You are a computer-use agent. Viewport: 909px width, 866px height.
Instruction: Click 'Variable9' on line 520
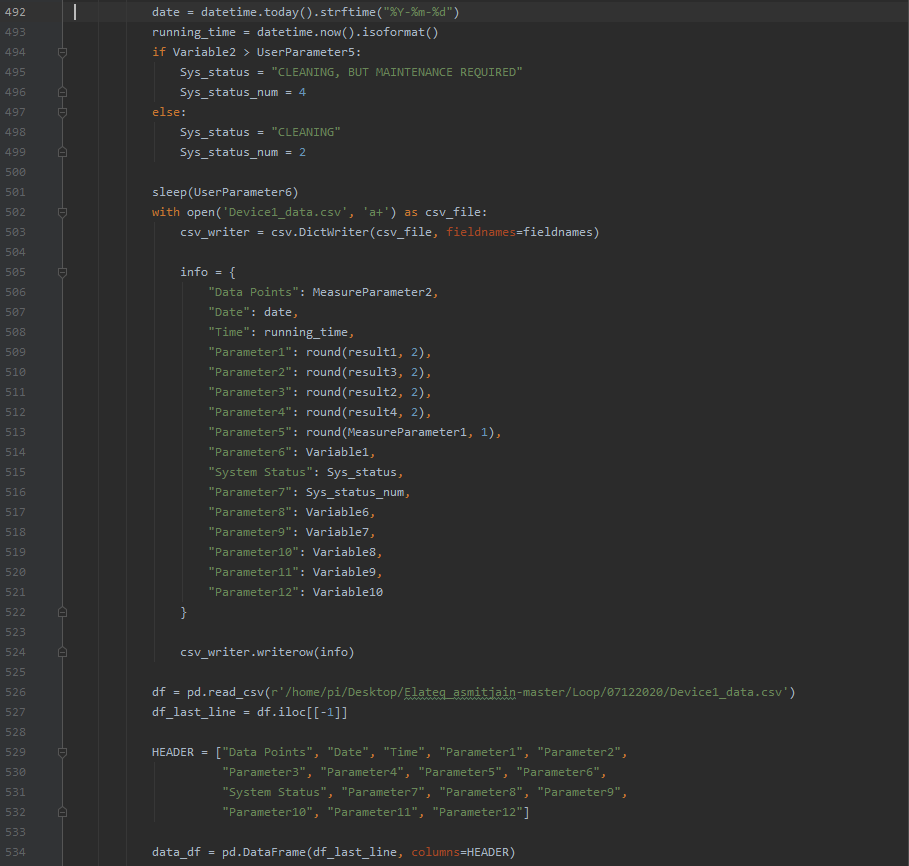click(x=344, y=572)
